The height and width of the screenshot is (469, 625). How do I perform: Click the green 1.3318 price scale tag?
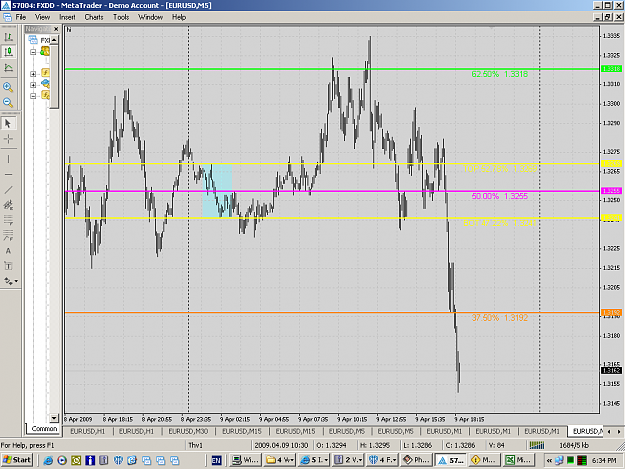[x=611, y=69]
